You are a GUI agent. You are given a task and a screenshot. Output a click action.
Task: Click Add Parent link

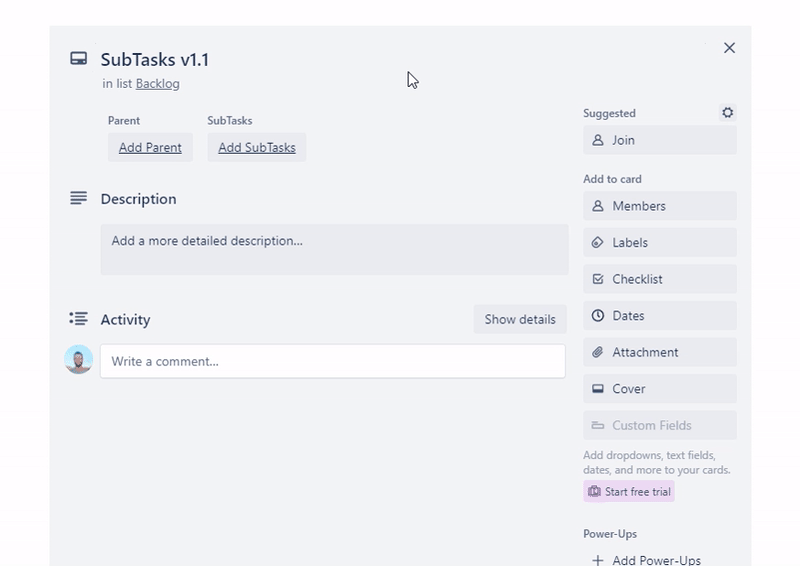[x=150, y=147]
